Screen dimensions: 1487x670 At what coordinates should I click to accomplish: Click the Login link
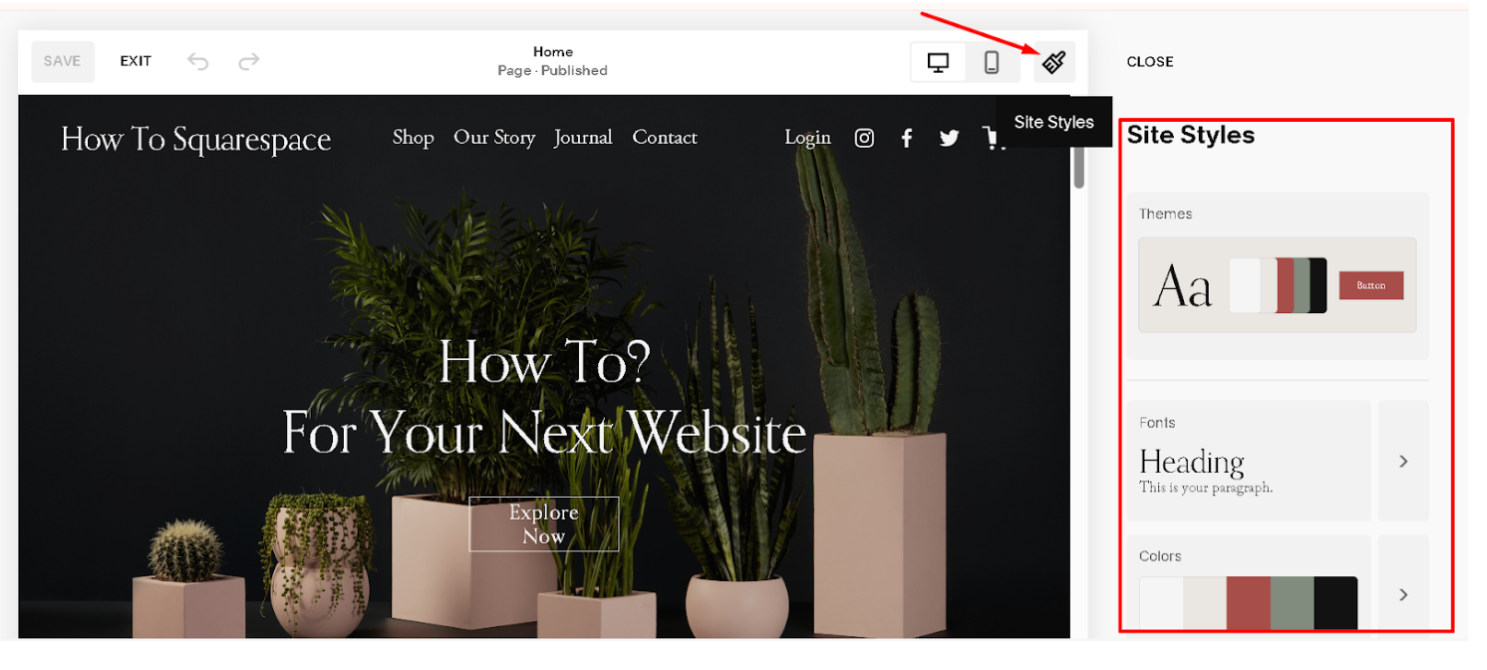point(807,137)
